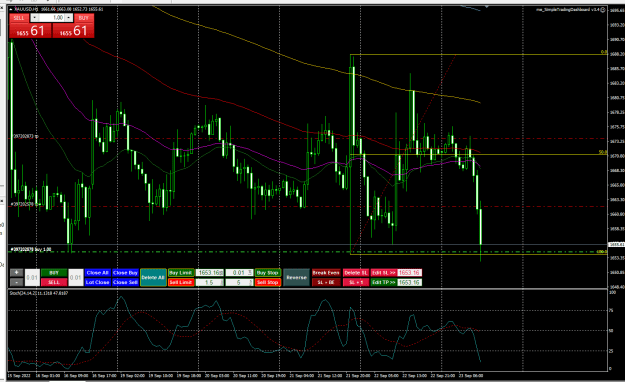Click the 1653.16 field next to Edit TP

(409, 282)
